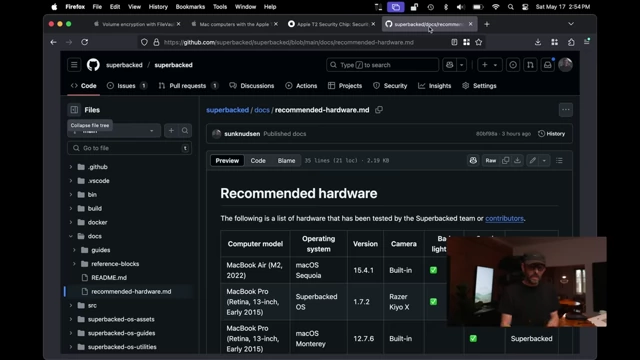Screen dimensions: 640x360
Task: Expand the guides folder
Action: pos(74,250)
